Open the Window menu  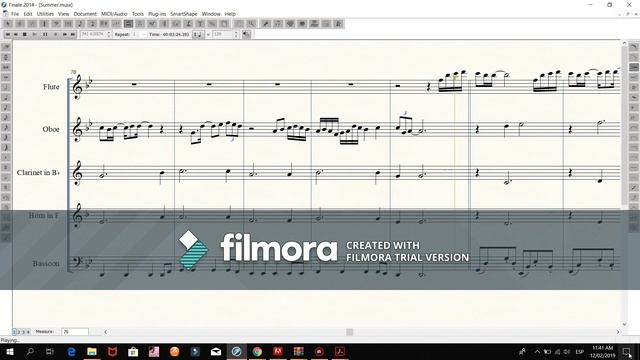tap(211, 14)
